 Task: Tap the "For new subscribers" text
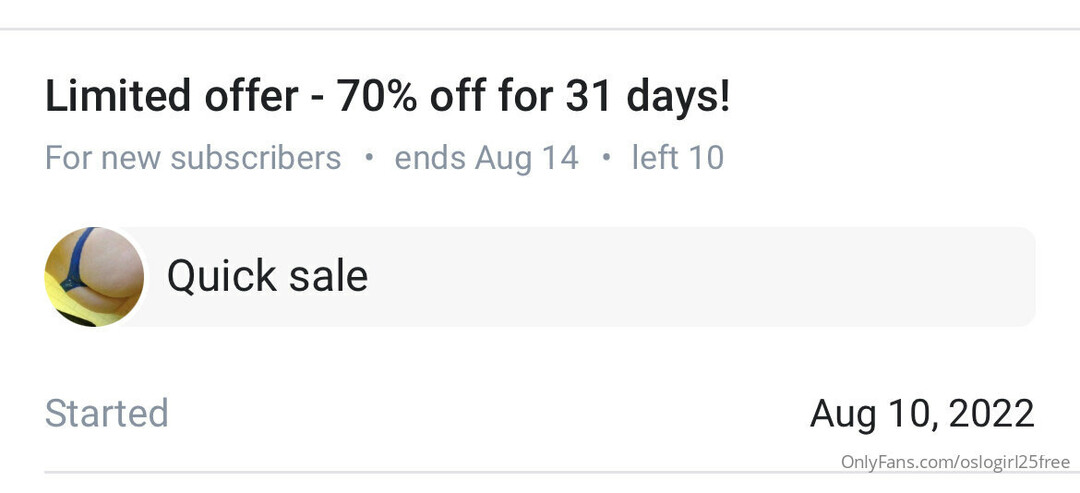[x=193, y=158]
